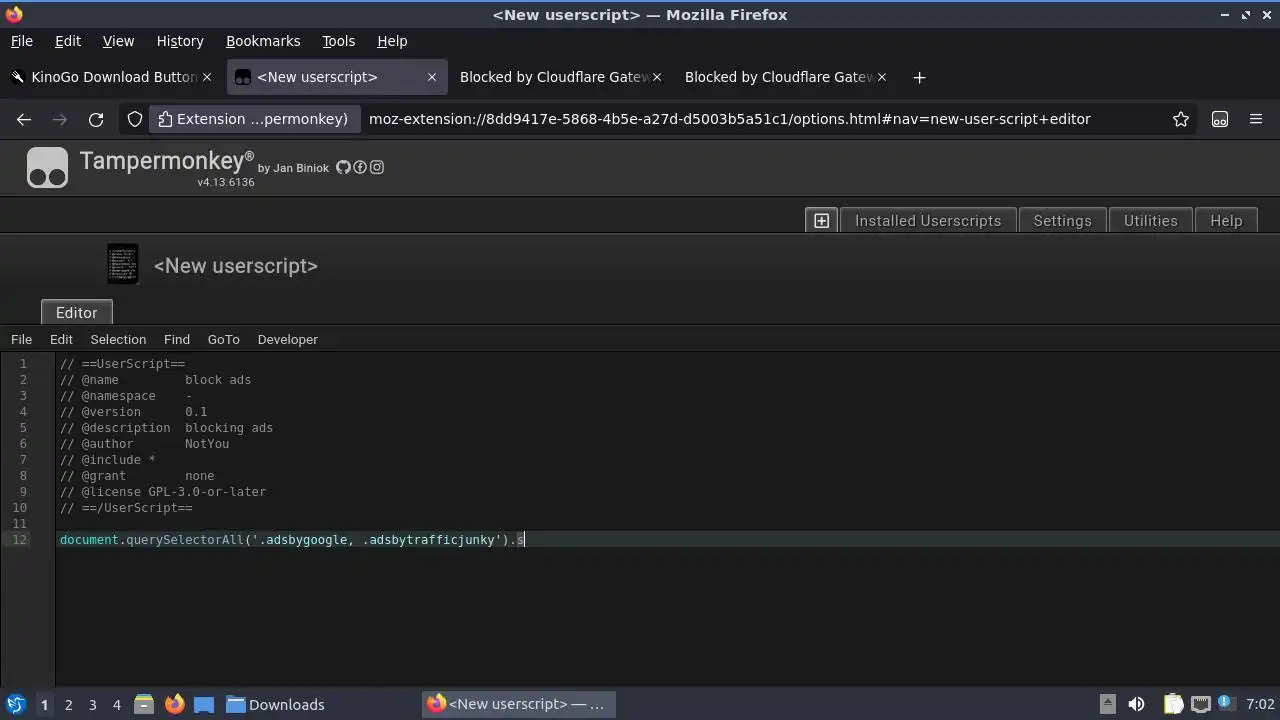Open Downloads folder window in taskbar
Screen dimensions: 1280x720
click(x=275, y=704)
